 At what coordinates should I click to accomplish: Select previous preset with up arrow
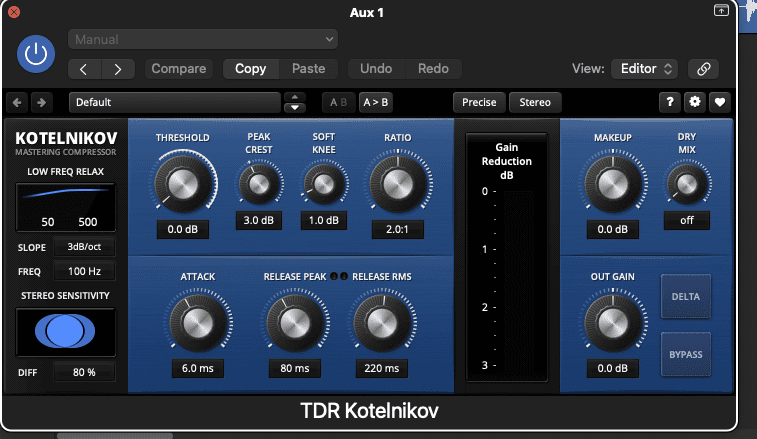click(x=294, y=97)
